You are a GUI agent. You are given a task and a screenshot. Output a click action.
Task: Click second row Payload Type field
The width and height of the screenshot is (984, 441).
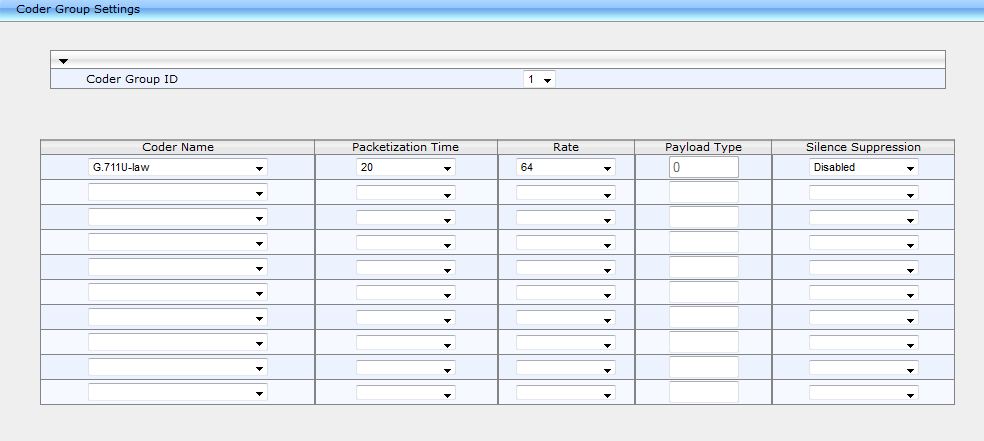[703, 192]
